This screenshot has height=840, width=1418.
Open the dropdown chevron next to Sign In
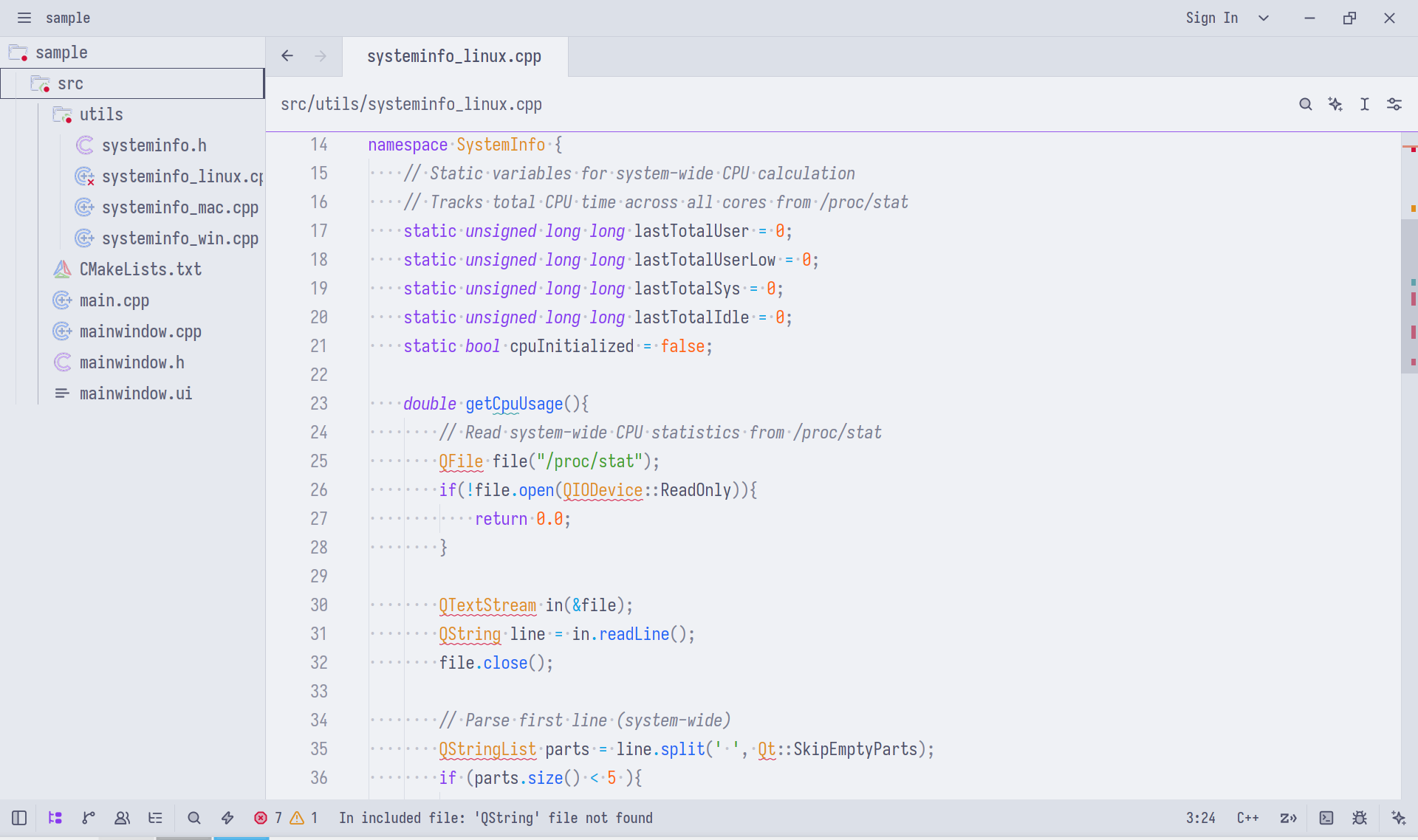[1264, 18]
